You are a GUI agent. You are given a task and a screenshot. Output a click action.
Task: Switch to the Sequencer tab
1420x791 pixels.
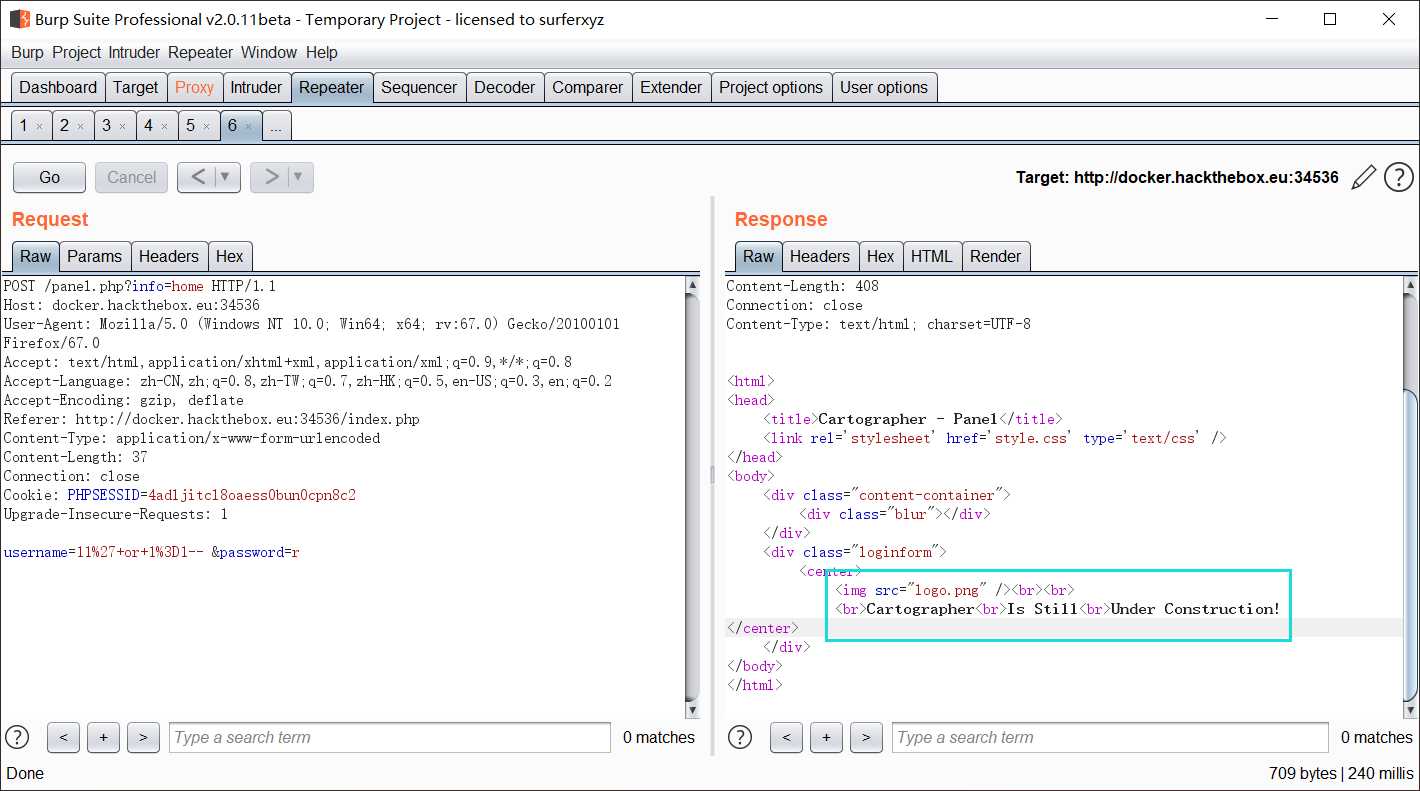click(418, 87)
